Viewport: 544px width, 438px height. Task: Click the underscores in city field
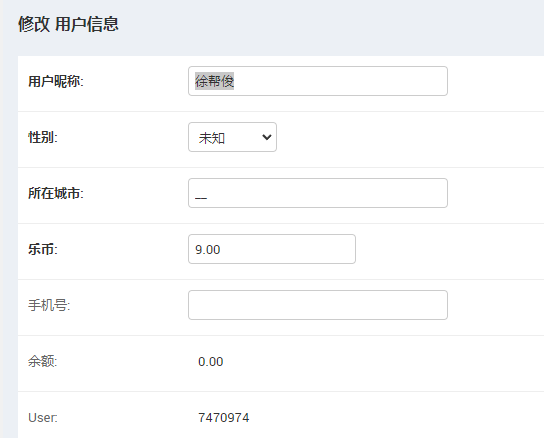(201, 198)
